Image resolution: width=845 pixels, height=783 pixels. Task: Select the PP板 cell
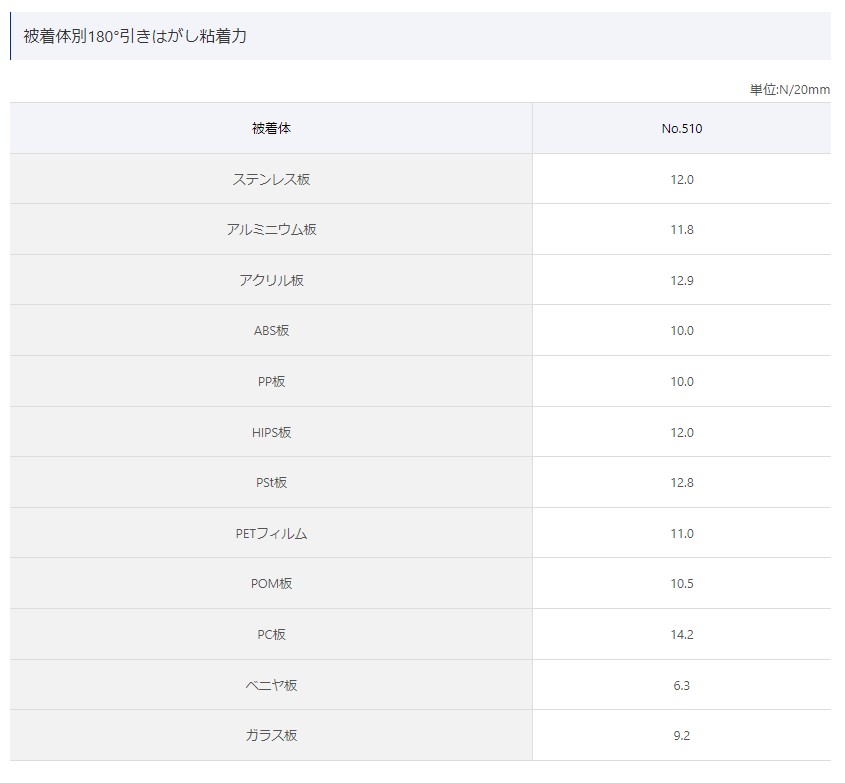click(271, 382)
